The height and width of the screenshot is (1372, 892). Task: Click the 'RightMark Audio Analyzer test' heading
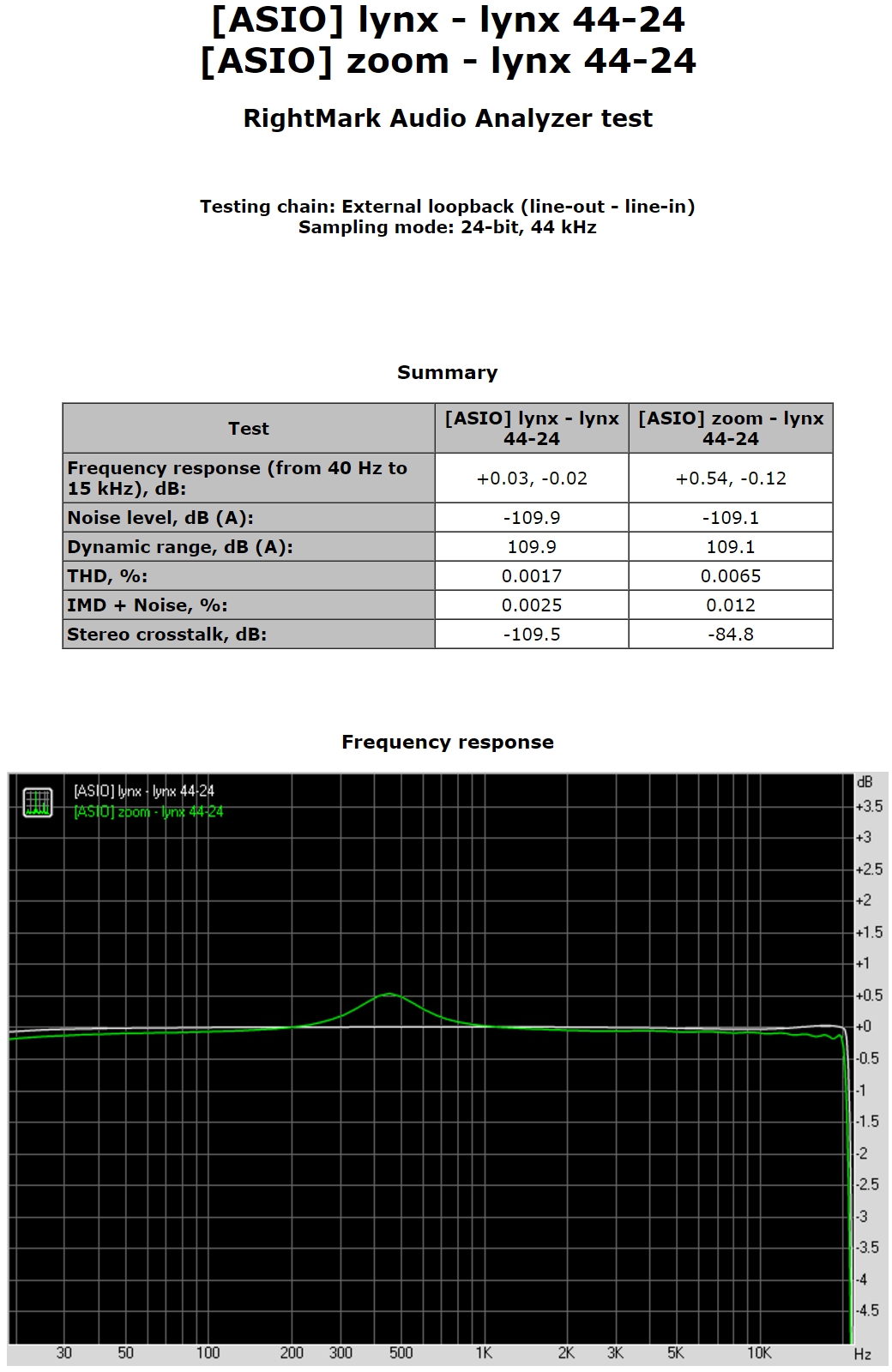point(448,118)
